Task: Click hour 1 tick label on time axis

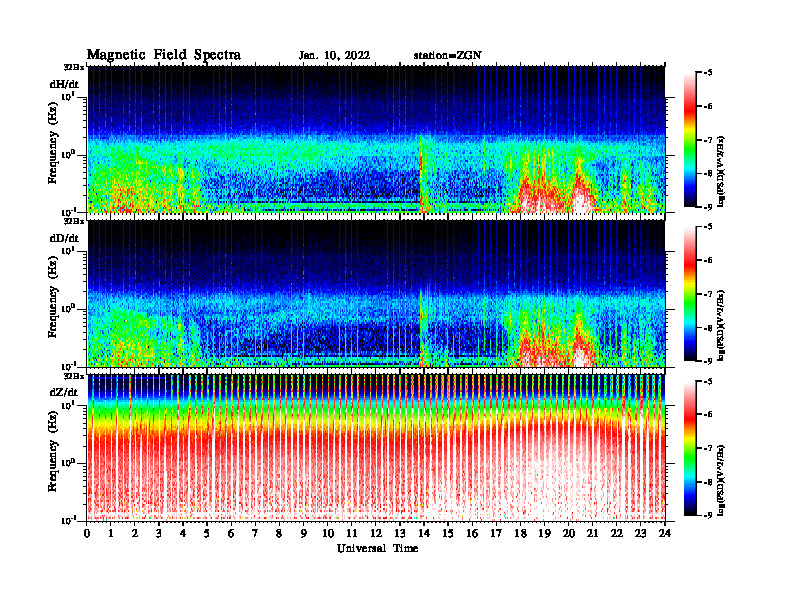Action: (111, 534)
